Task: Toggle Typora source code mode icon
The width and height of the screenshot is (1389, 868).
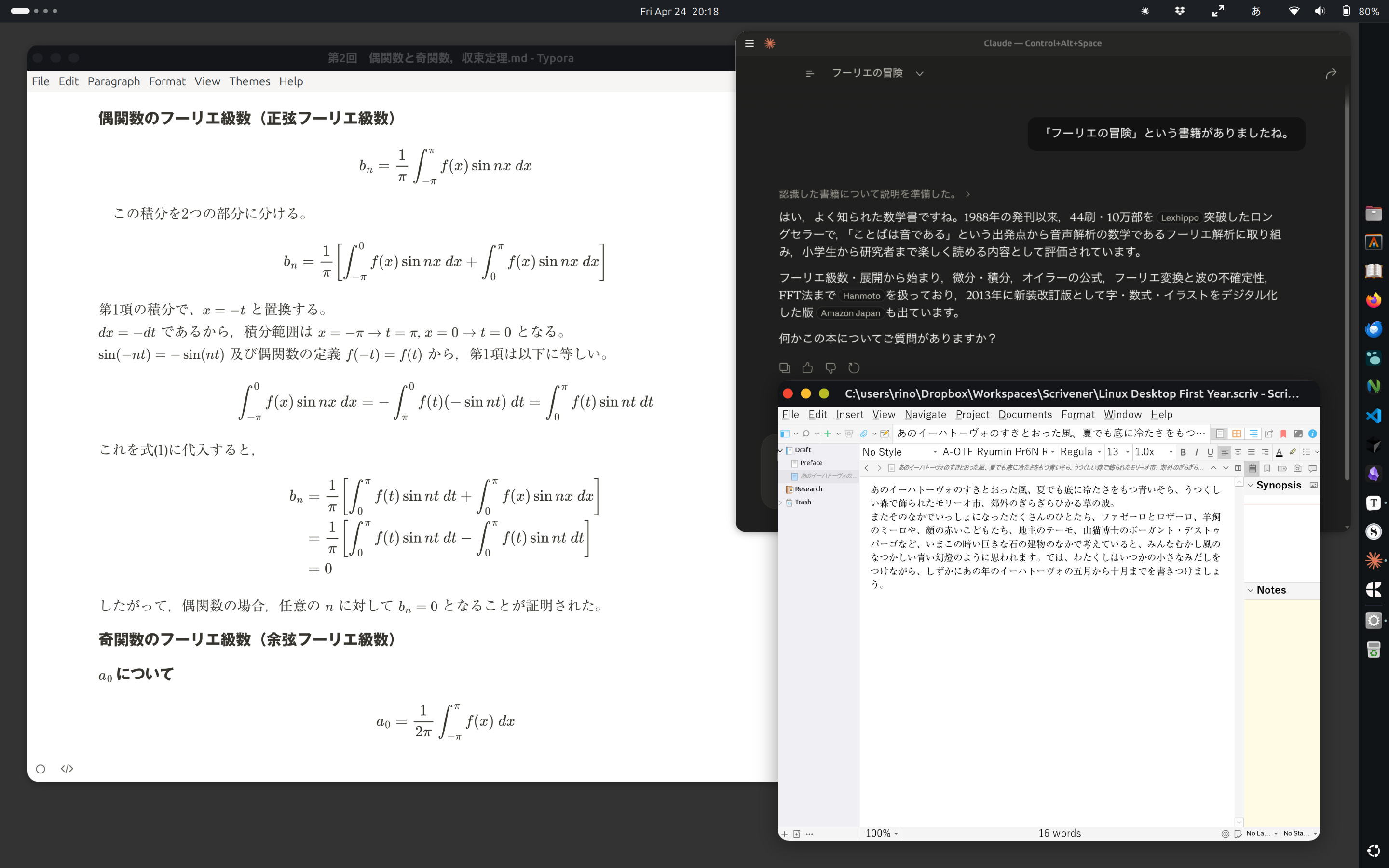Action: [x=67, y=768]
